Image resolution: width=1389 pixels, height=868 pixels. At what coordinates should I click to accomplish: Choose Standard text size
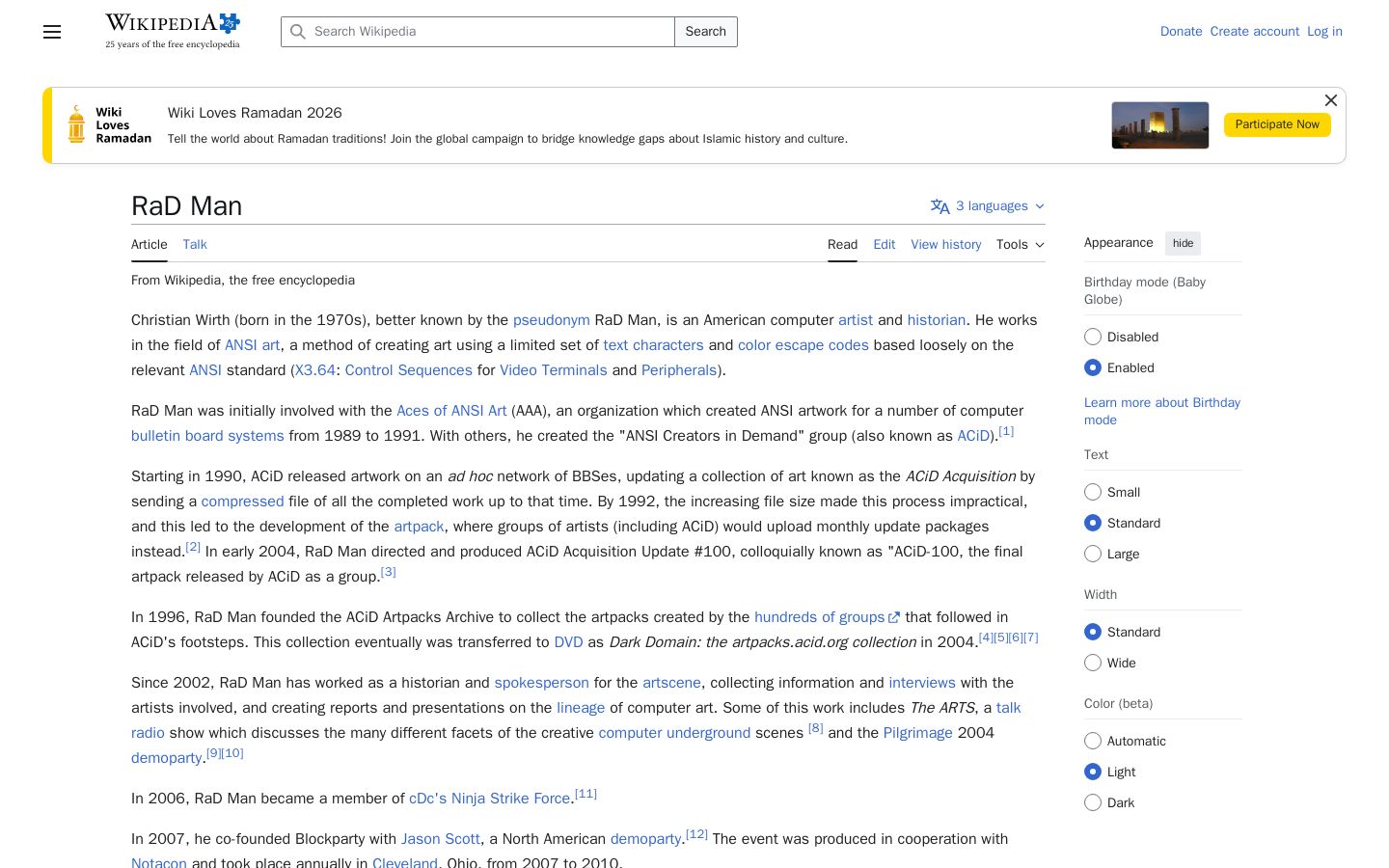[1093, 523]
